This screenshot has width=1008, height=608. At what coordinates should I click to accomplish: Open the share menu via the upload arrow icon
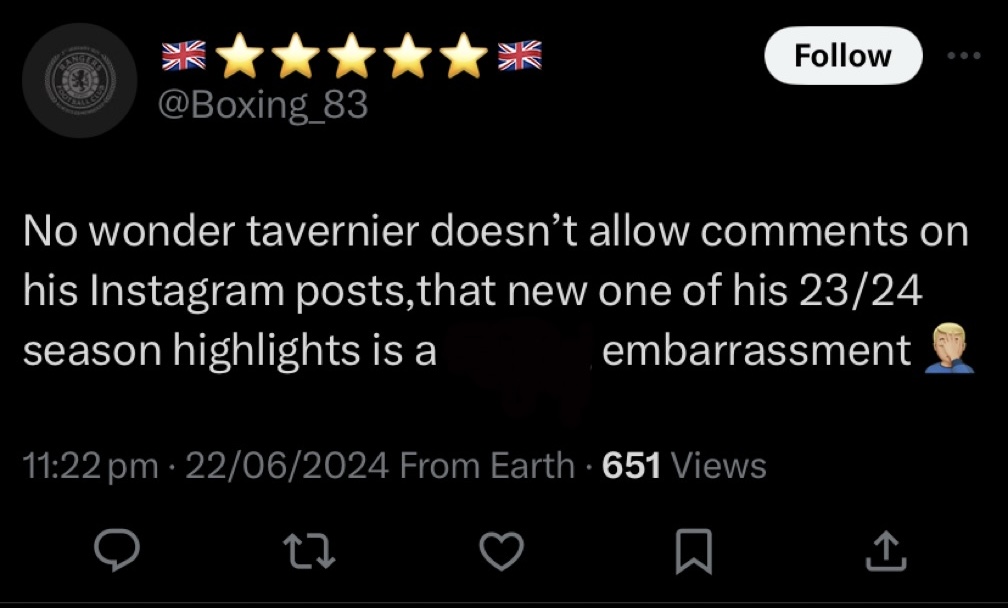click(x=886, y=551)
